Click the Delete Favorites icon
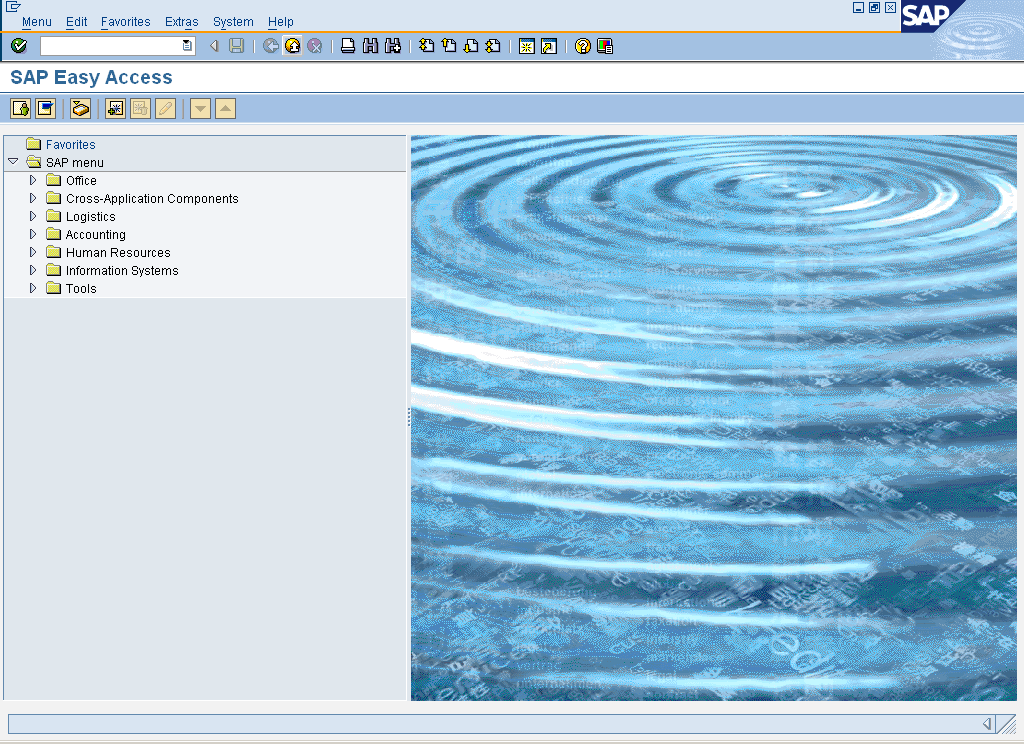Image resolution: width=1024 pixels, height=744 pixels. [x=140, y=108]
